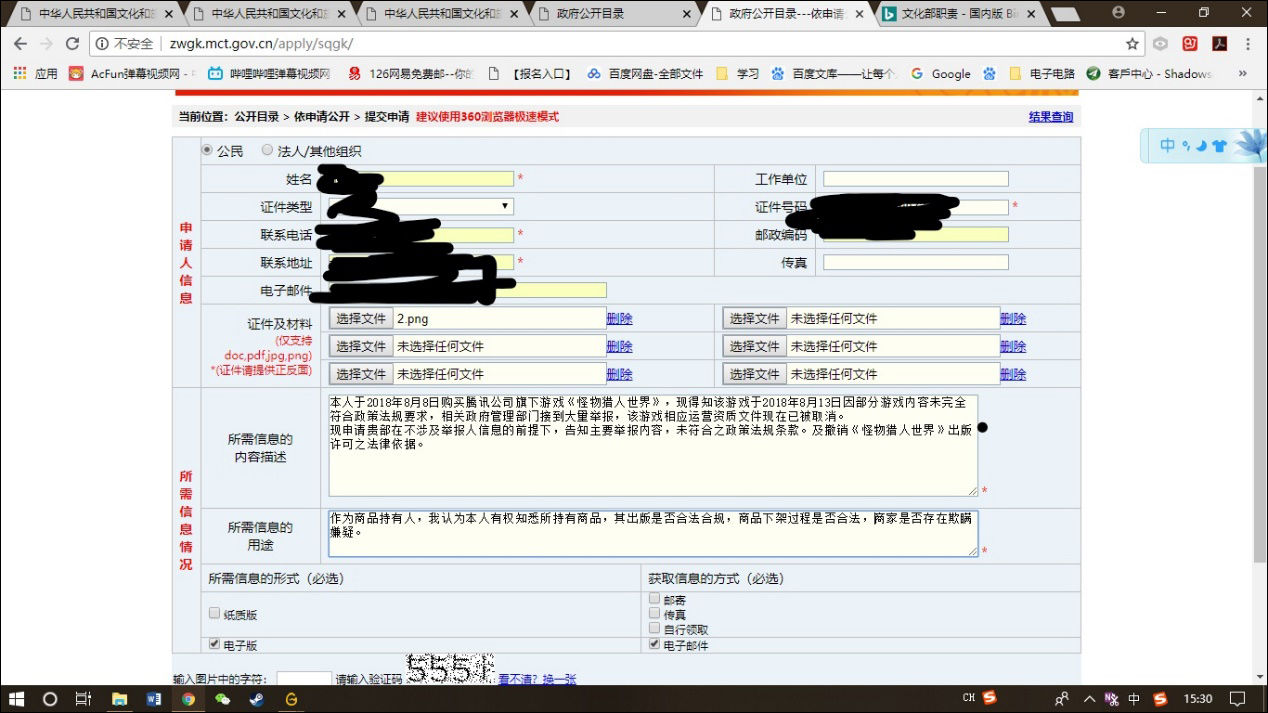Check the 邮寄 delivery checkbox
Viewport: 1268px width, 713px height.
(x=654, y=598)
